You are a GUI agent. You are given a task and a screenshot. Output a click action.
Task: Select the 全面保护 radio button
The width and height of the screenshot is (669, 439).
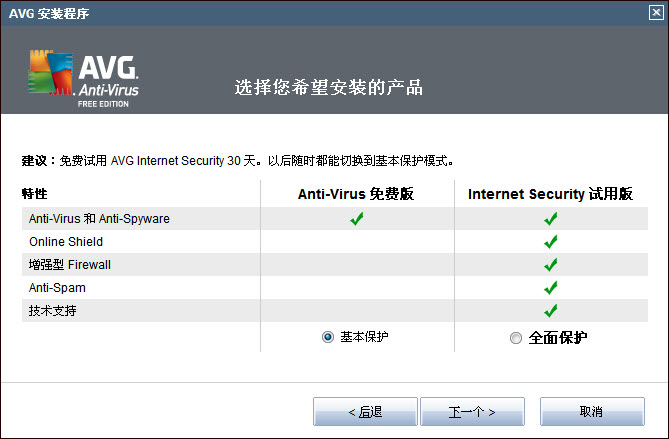point(516,338)
